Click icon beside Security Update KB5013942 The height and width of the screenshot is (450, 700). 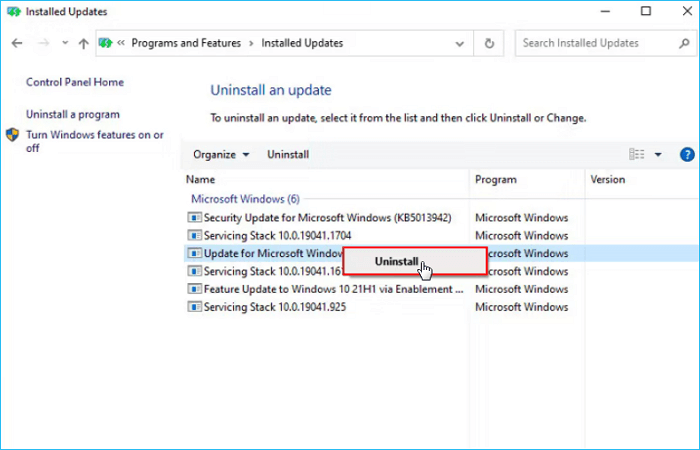[x=195, y=217]
